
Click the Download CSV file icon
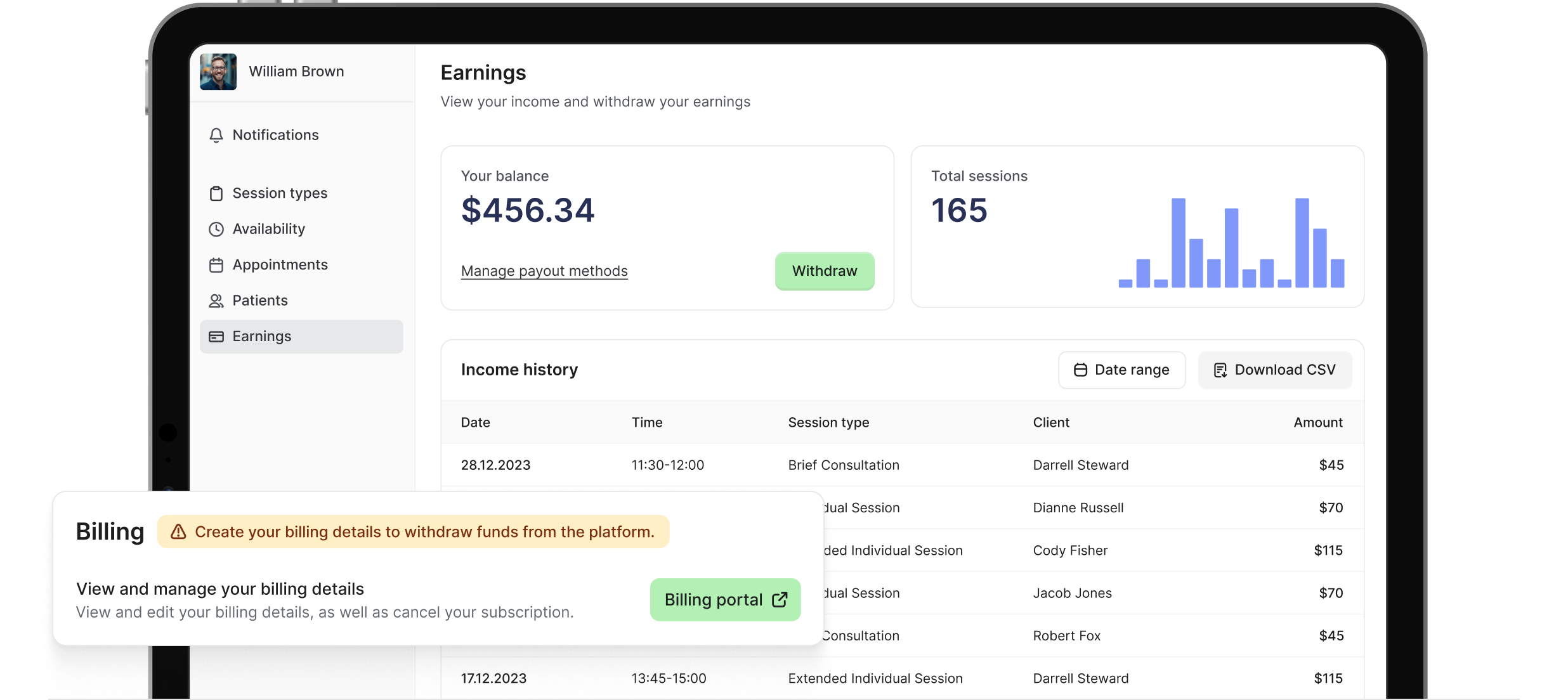(x=1220, y=370)
